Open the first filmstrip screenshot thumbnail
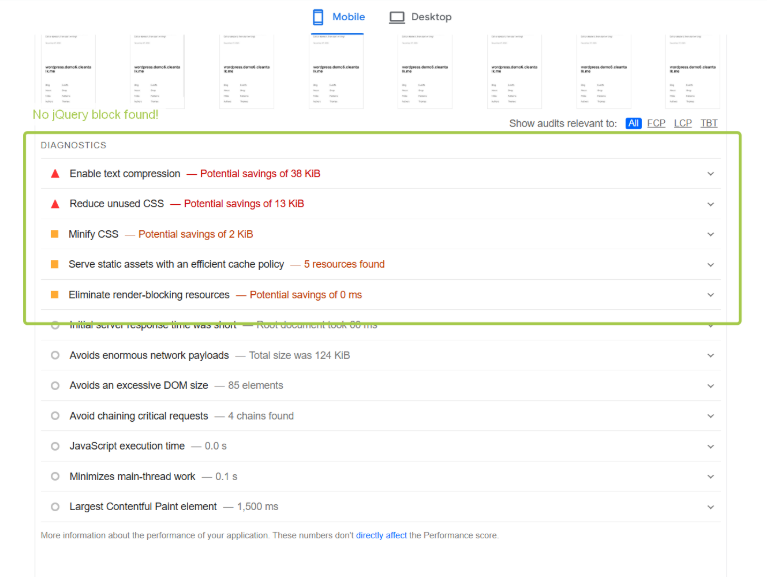Screen dimensions: 767x577 (69, 70)
